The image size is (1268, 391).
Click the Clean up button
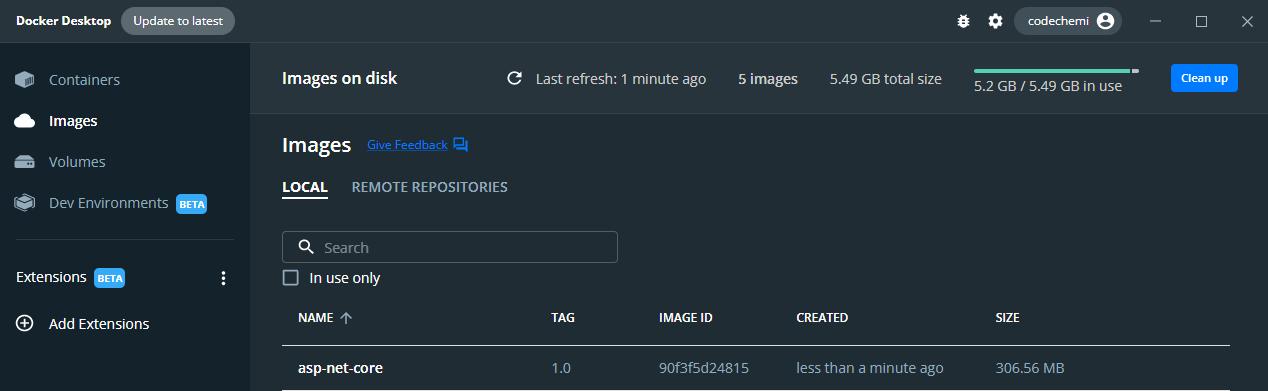(x=1204, y=78)
